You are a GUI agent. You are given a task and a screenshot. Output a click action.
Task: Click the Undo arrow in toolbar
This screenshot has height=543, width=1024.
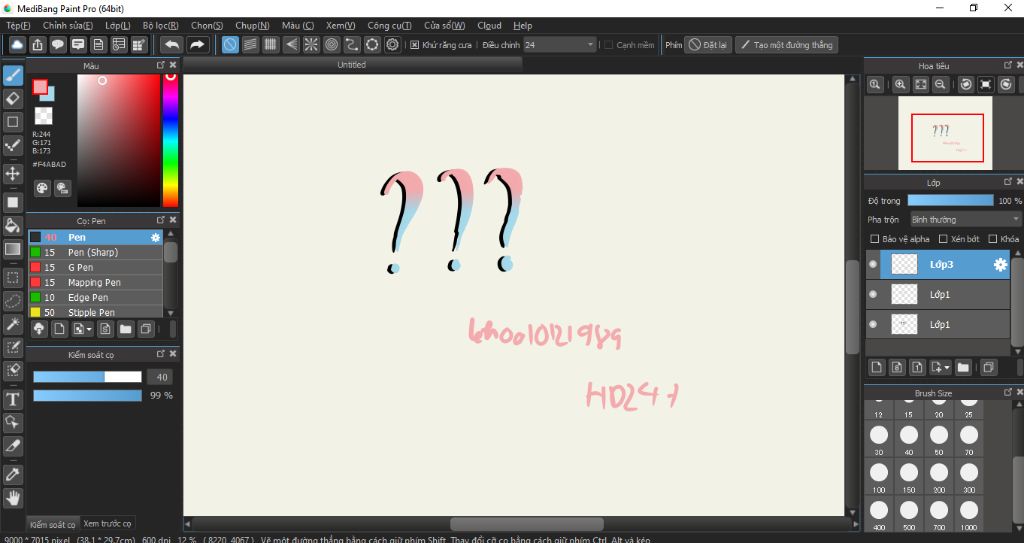pyautogui.click(x=172, y=44)
